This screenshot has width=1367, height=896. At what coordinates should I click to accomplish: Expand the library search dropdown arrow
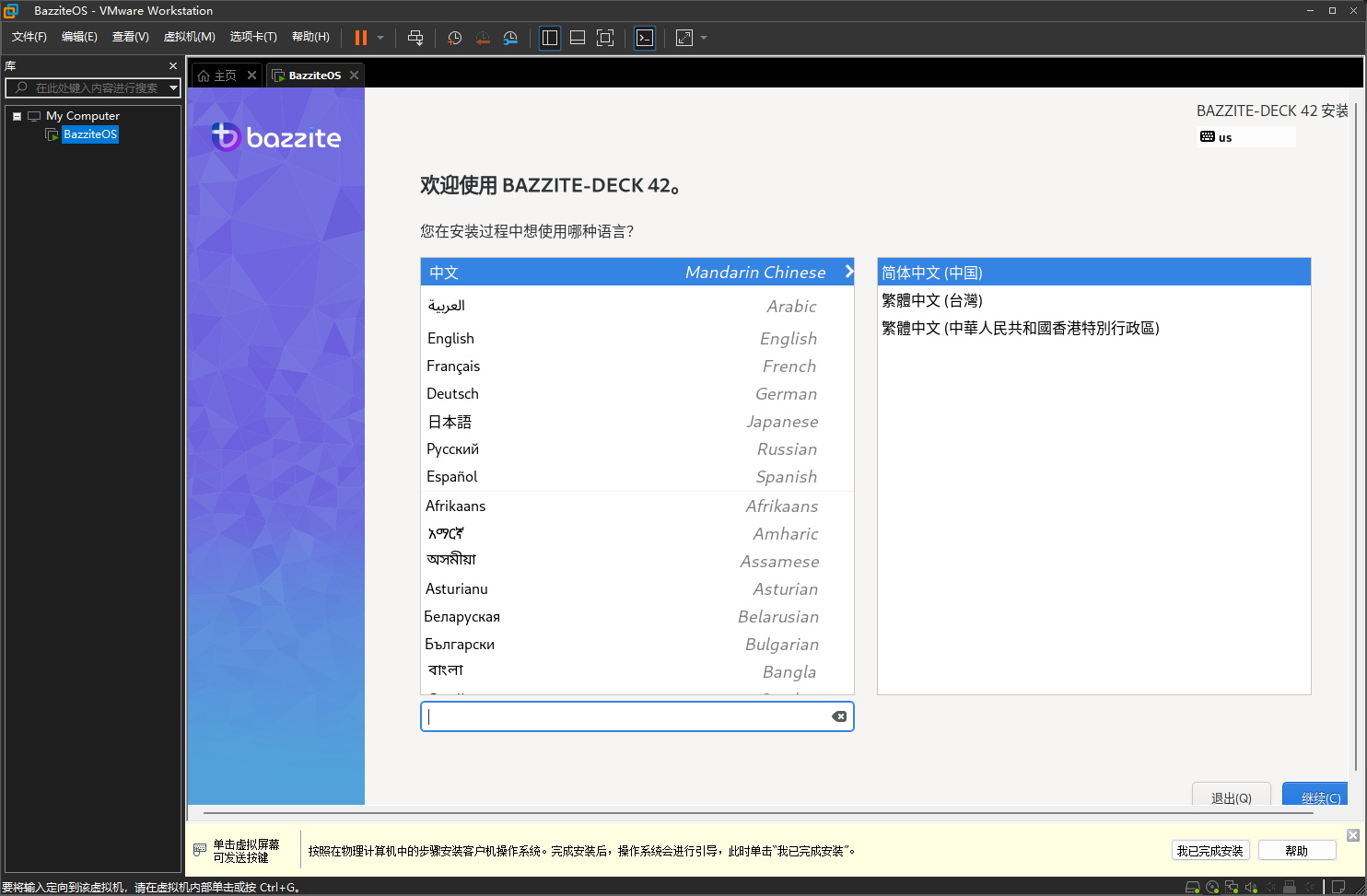pos(173,87)
